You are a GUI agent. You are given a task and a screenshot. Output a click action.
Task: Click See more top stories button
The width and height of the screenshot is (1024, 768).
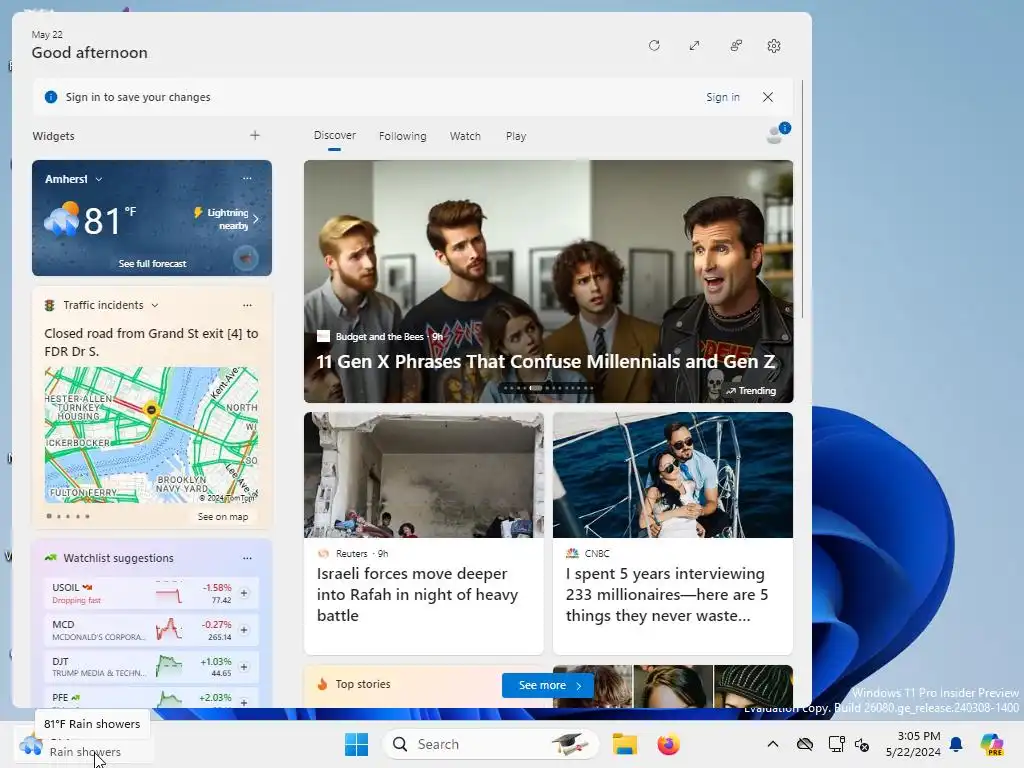pyautogui.click(x=548, y=685)
